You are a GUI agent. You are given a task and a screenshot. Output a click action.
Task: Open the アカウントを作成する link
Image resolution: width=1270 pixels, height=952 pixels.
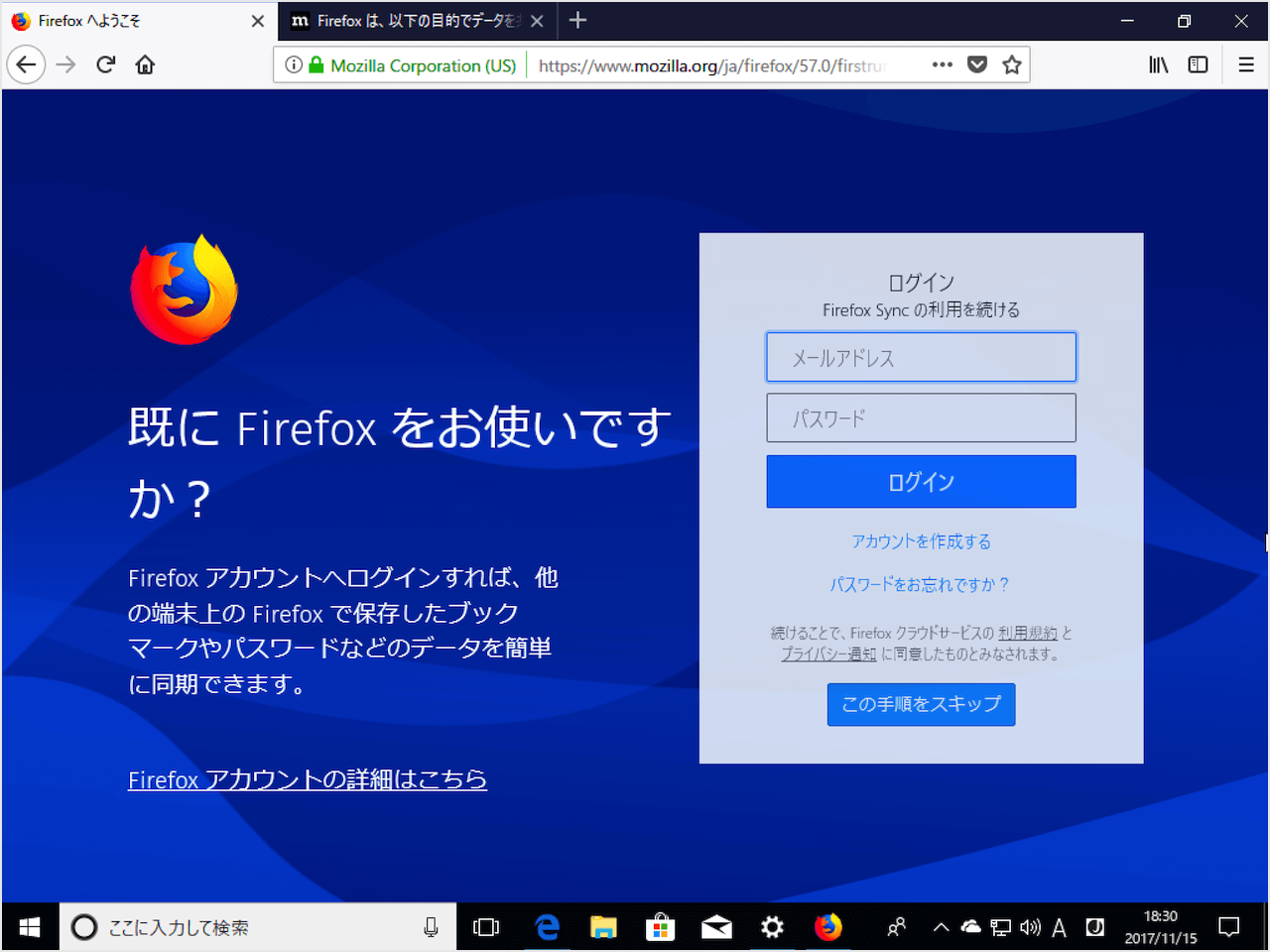tap(921, 541)
